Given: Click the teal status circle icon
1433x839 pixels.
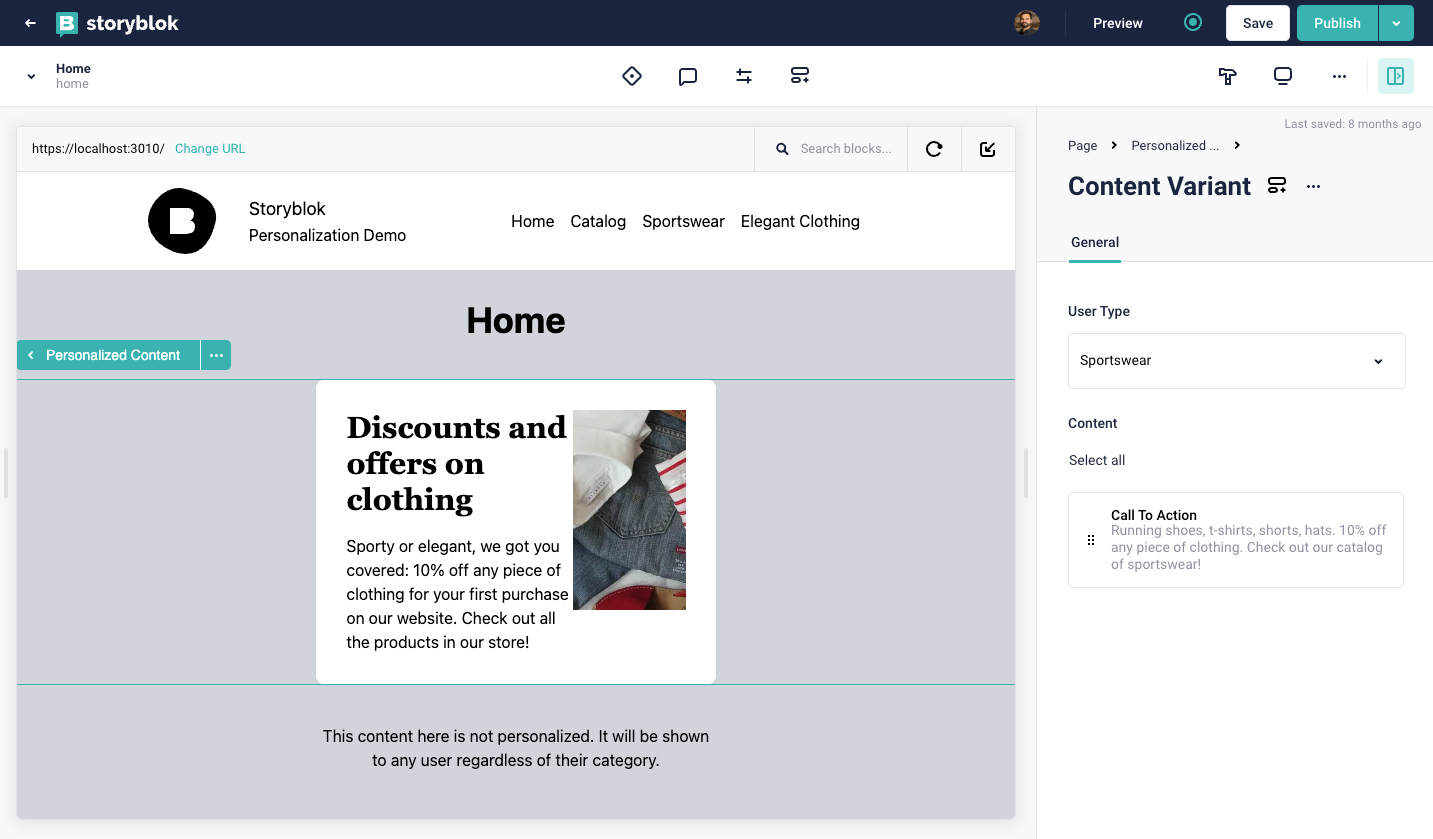Looking at the screenshot, I should (x=1193, y=22).
